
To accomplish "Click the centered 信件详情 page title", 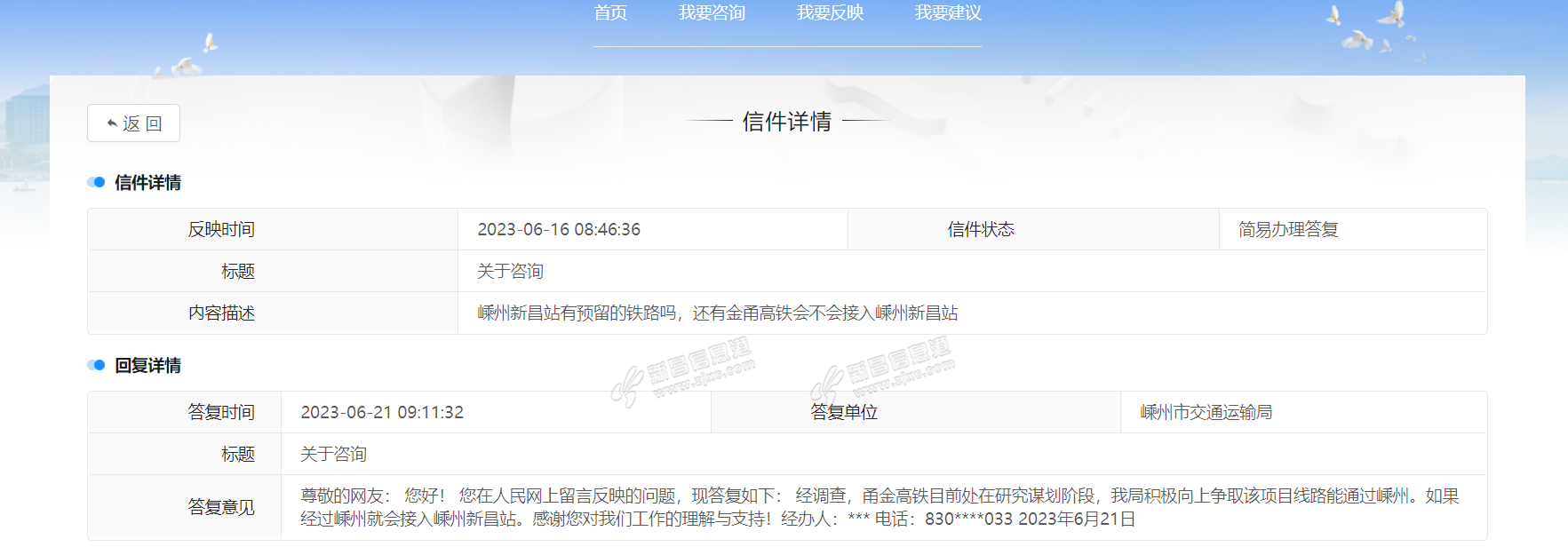I will pos(786,122).
